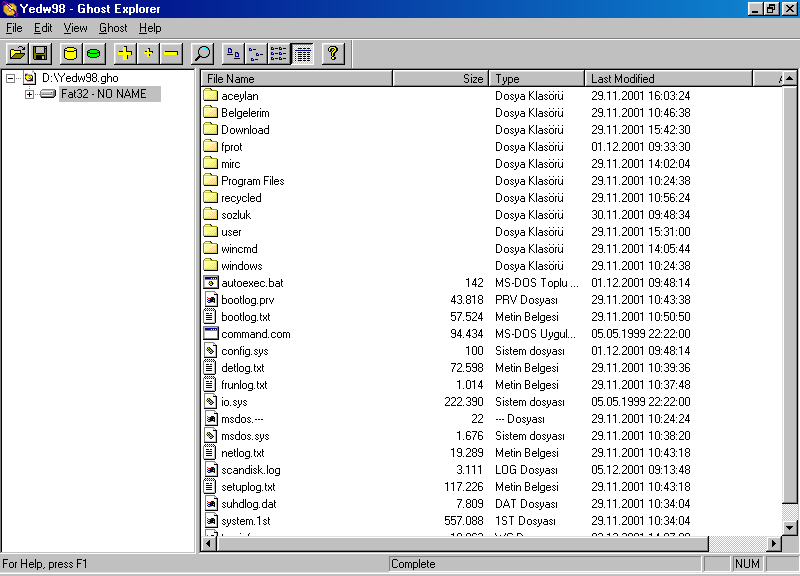Click the autoexec.bat file icon
Screen dimensions: 800x576
210,283
